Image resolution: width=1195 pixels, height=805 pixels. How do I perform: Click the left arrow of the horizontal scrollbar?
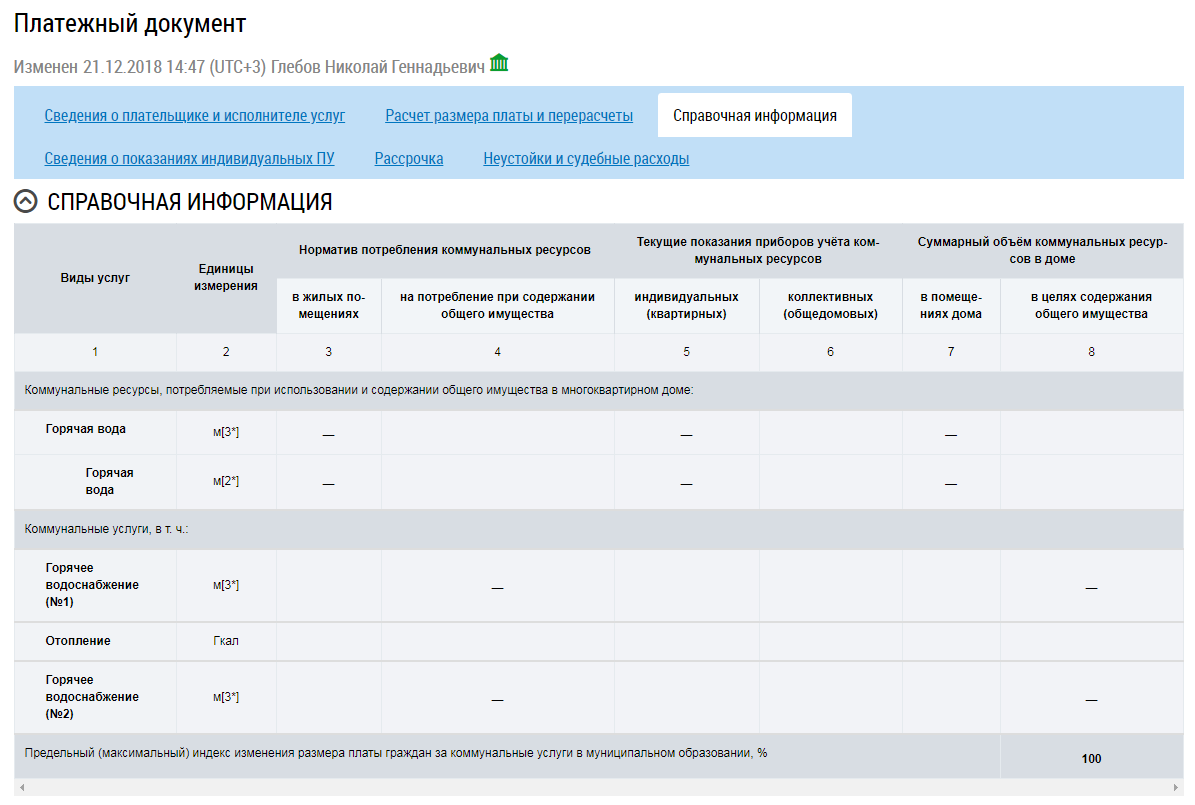click(21, 789)
